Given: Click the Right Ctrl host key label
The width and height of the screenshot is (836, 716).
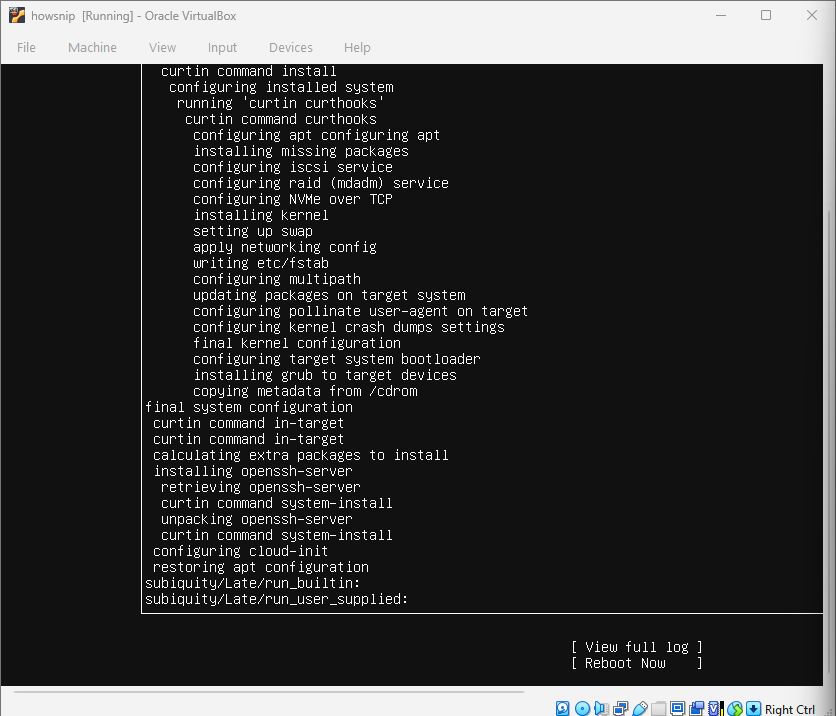Looking at the screenshot, I should [790, 709].
